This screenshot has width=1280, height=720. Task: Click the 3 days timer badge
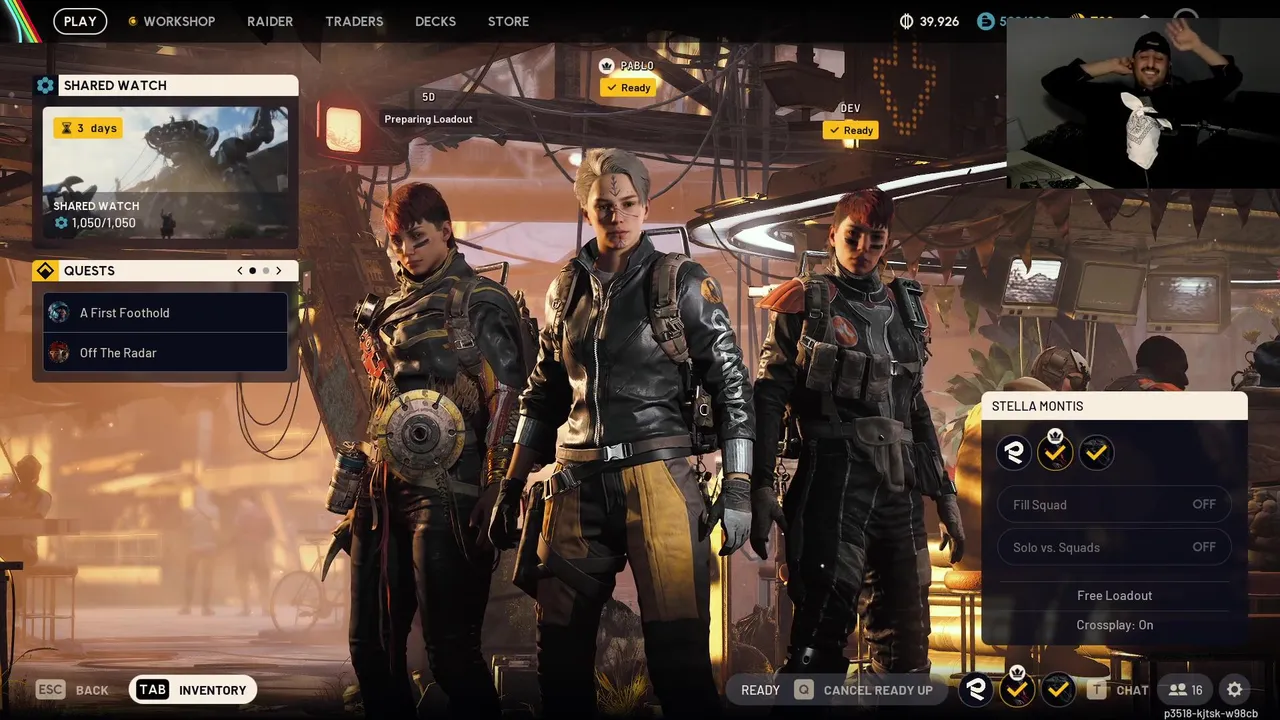click(x=88, y=128)
